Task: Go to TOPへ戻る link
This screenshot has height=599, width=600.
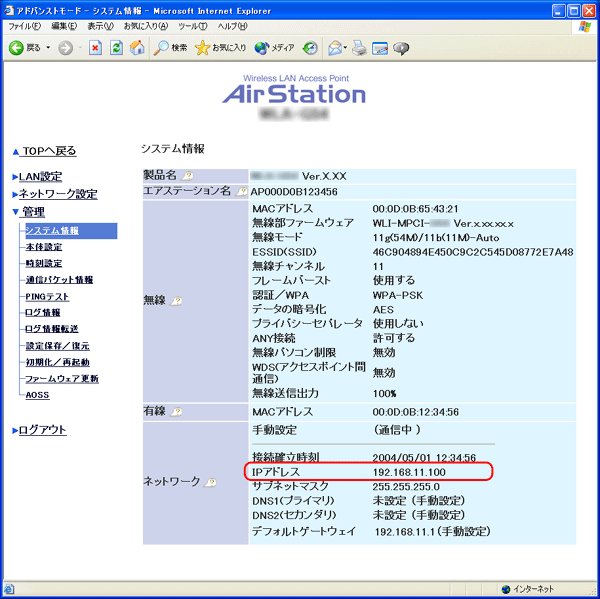Action: pos(49,151)
